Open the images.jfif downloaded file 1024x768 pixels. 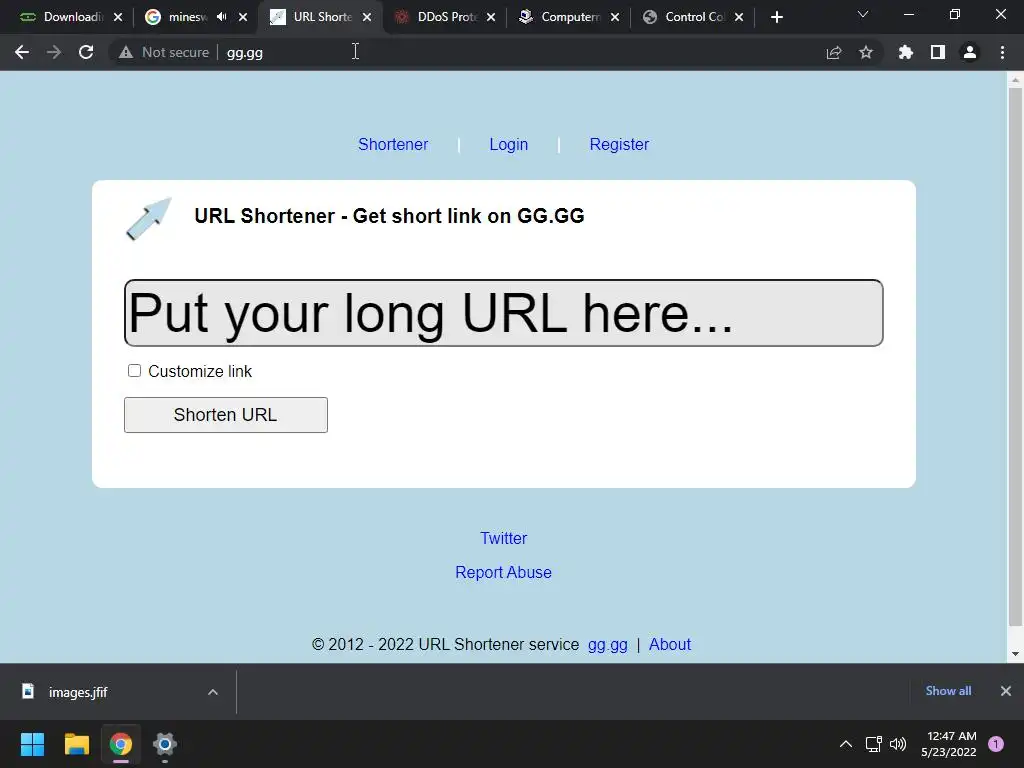click(x=78, y=692)
